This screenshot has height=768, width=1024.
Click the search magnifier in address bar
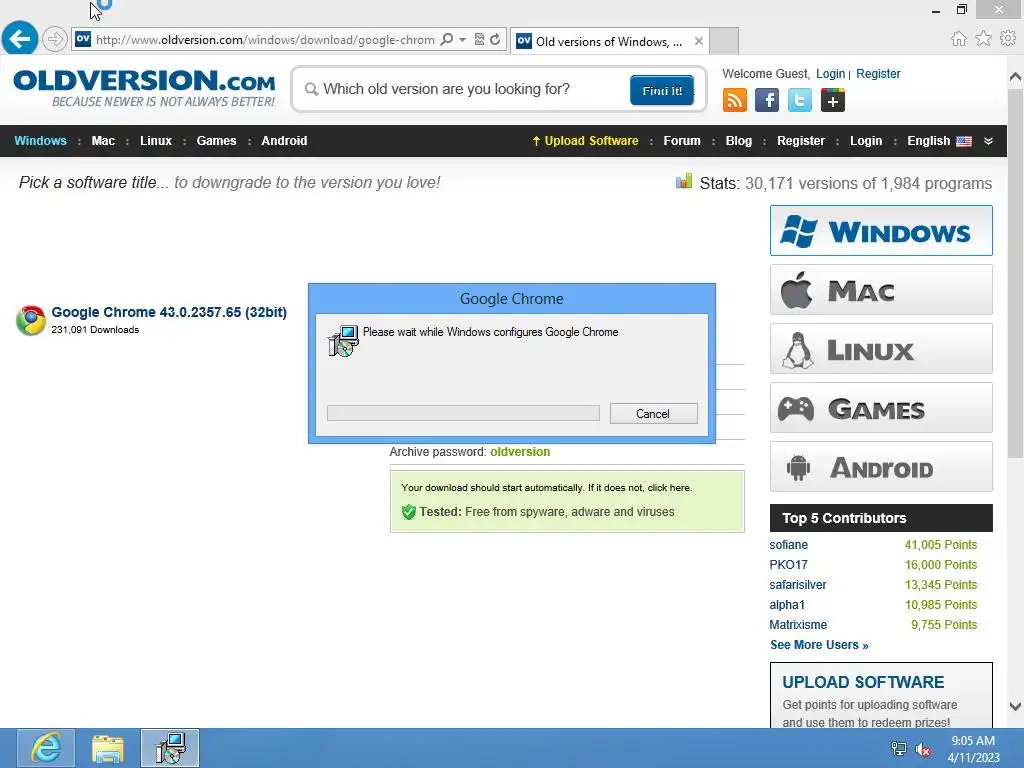(447, 39)
